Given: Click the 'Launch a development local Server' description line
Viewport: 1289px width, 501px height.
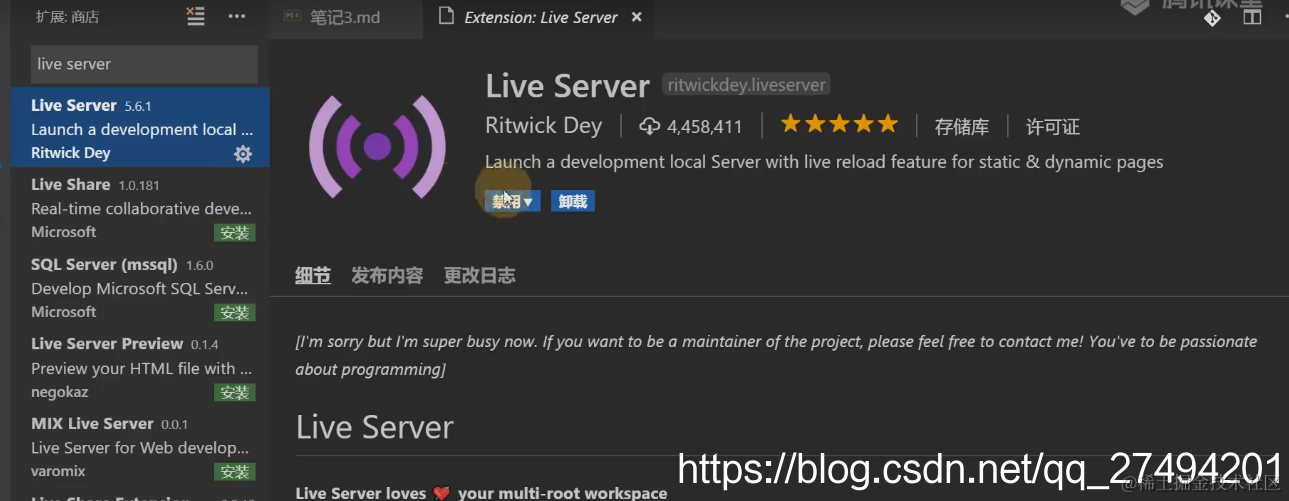Looking at the screenshot, I should coord(824,162).
